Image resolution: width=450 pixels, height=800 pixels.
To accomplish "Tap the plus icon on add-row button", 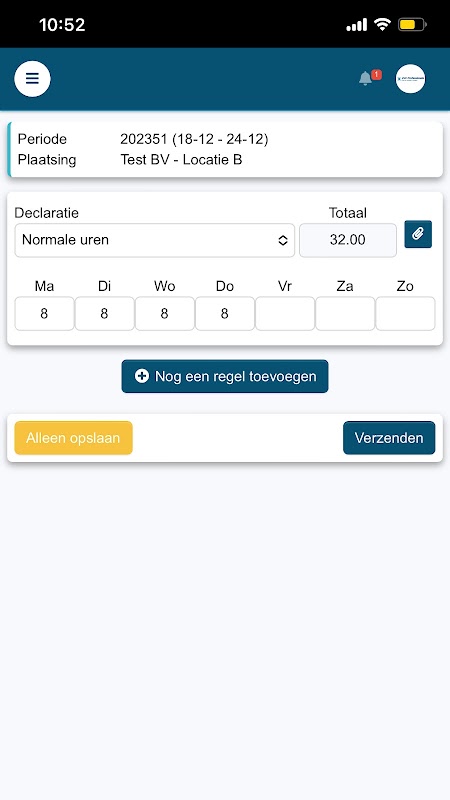I will point(142,376).
